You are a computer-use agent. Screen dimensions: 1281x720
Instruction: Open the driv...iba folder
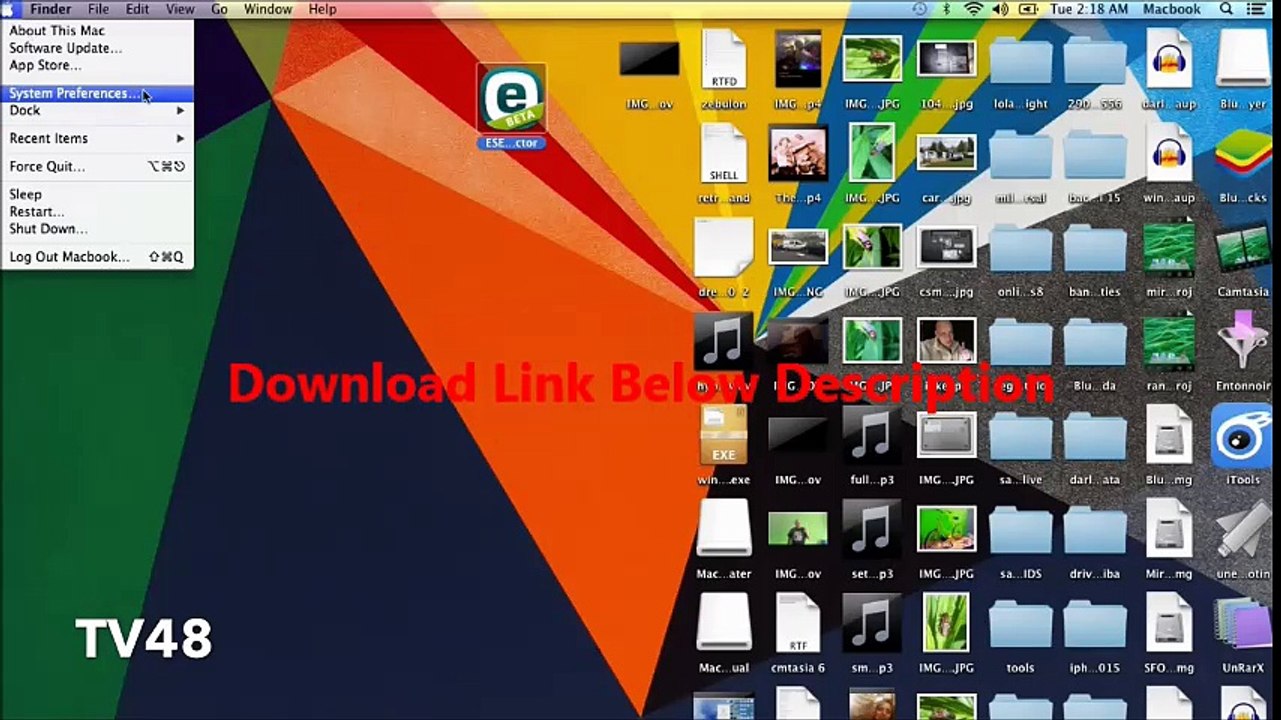(1095, 532)
